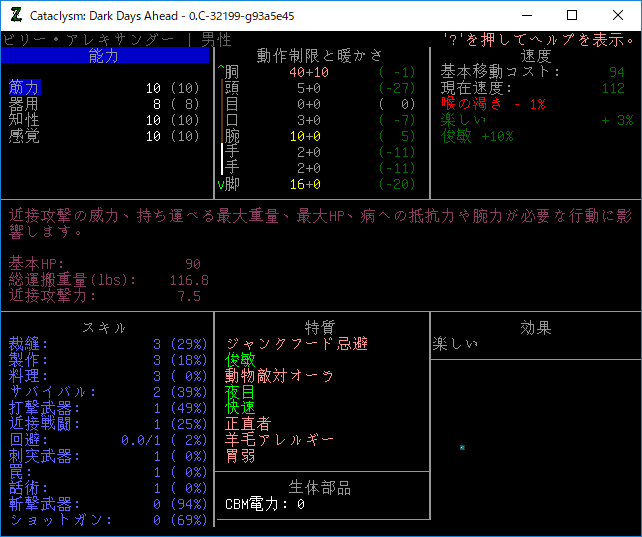Image resolution: width=642 pixels, height=537 pixels.
Task: Select the 生体部品 bionics header
Action: [x=320, y=488]
